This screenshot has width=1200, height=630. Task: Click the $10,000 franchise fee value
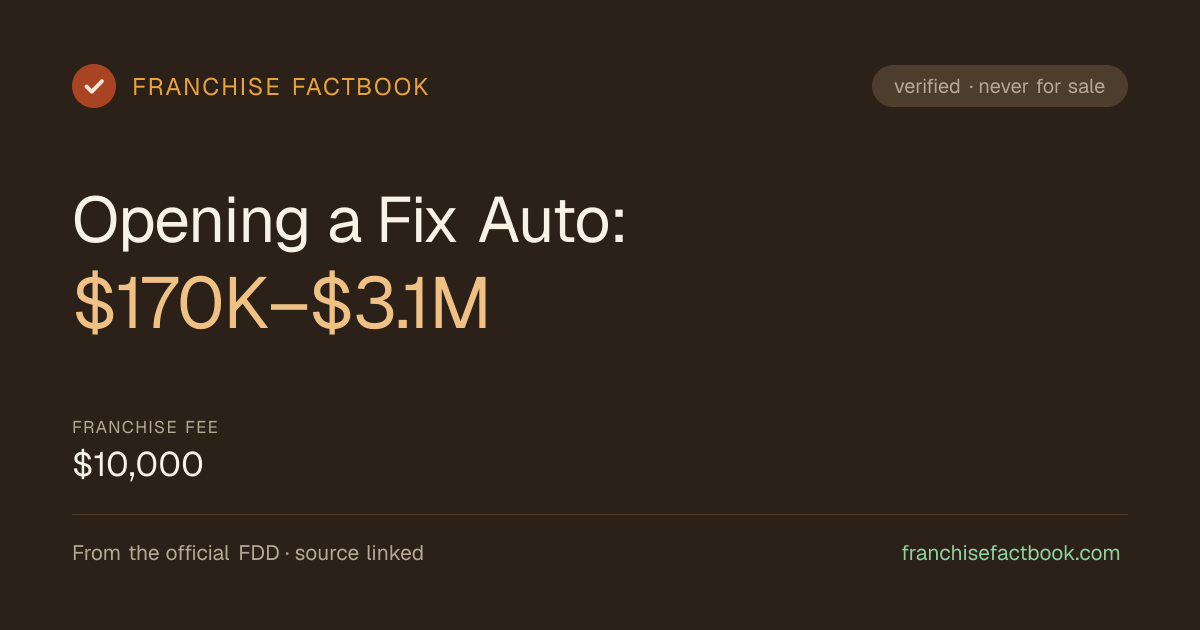(138, 465)
